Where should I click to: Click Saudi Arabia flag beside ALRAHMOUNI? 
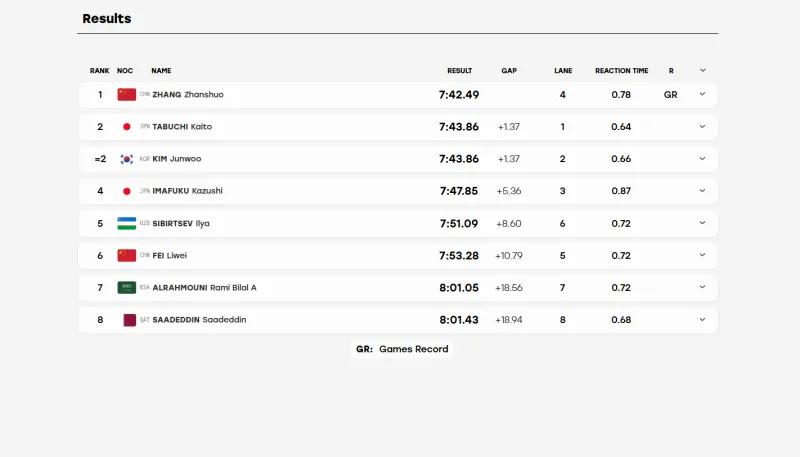click(x=127, y=288)
